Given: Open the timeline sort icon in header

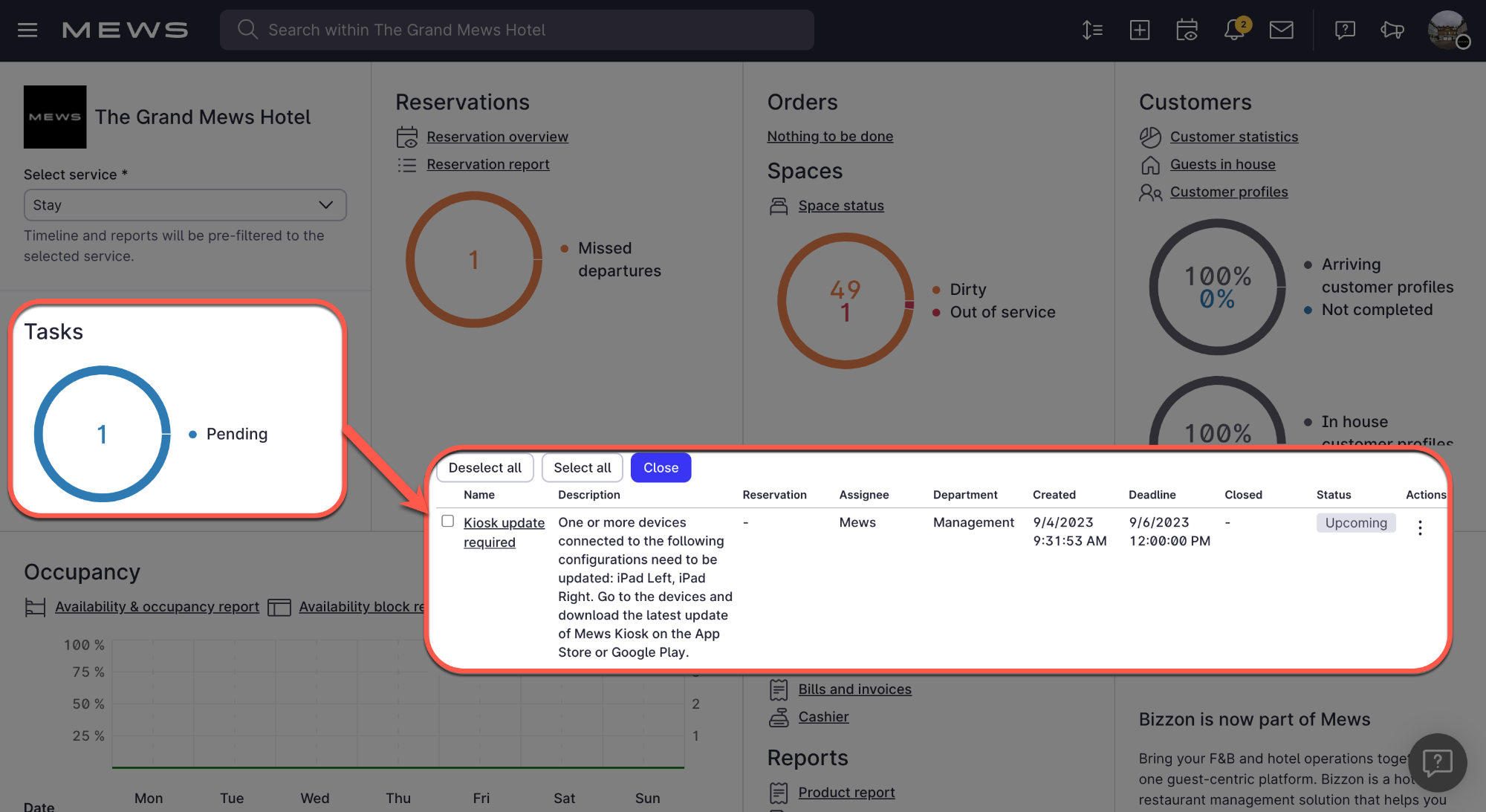Looking at the screenshot, I should (x=1092, y=30).
